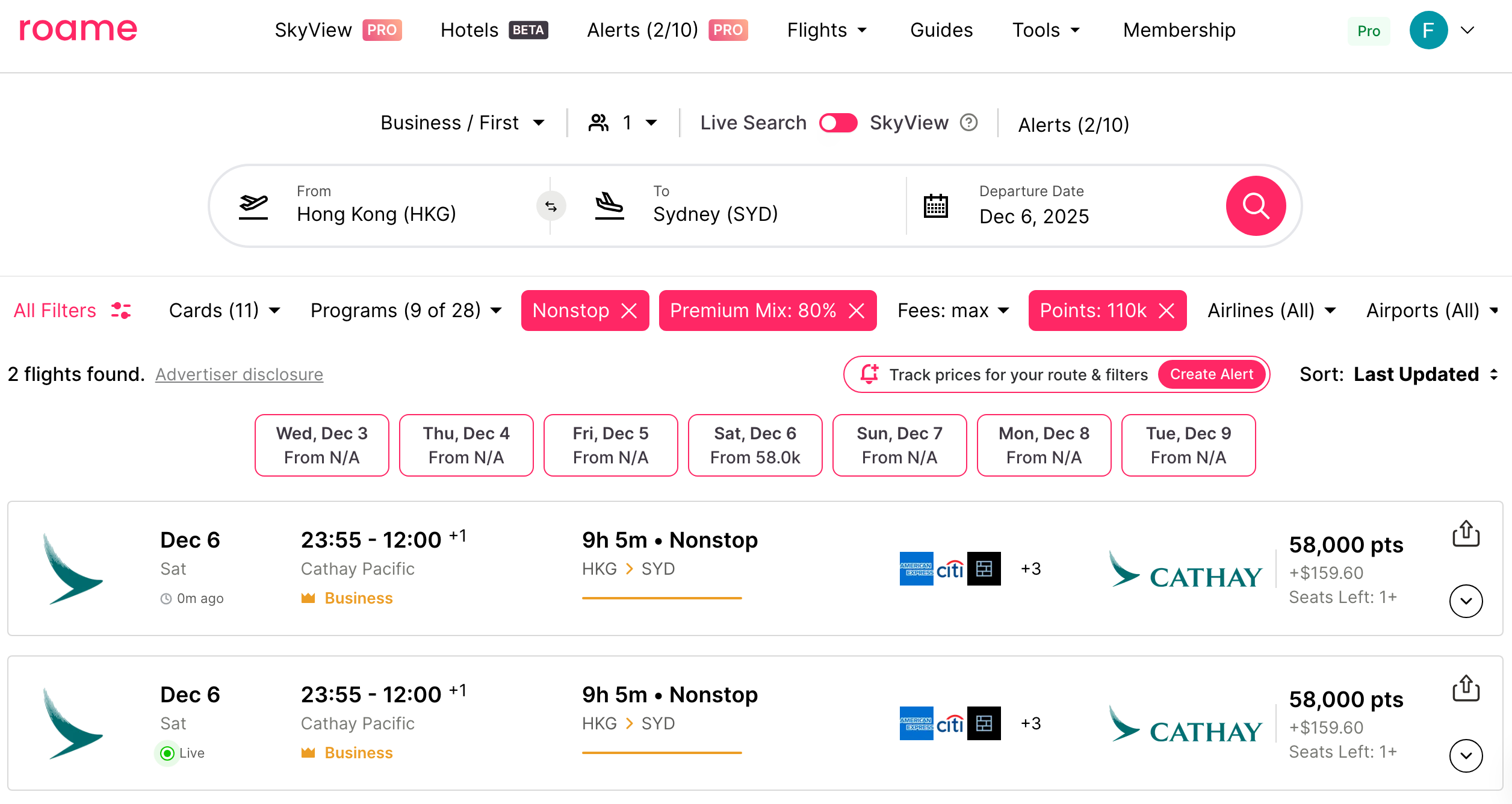Select the Sun, Dec 7 date tab
The width and height of the screenshot is (1512, 804).
pyautogui.click(x=899, y=445)
